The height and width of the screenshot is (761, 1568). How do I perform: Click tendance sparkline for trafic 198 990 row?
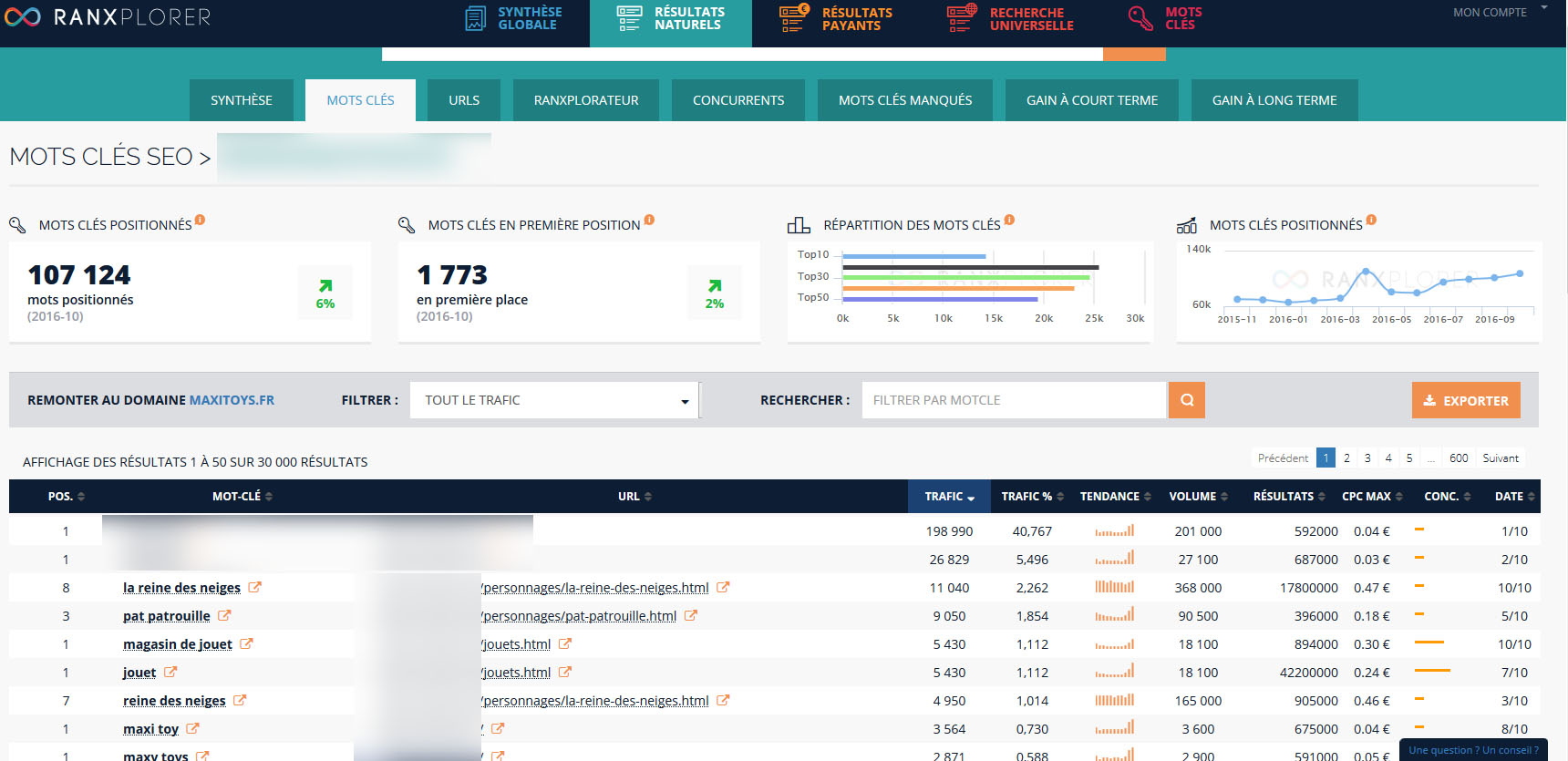(x=1115, y=530)
